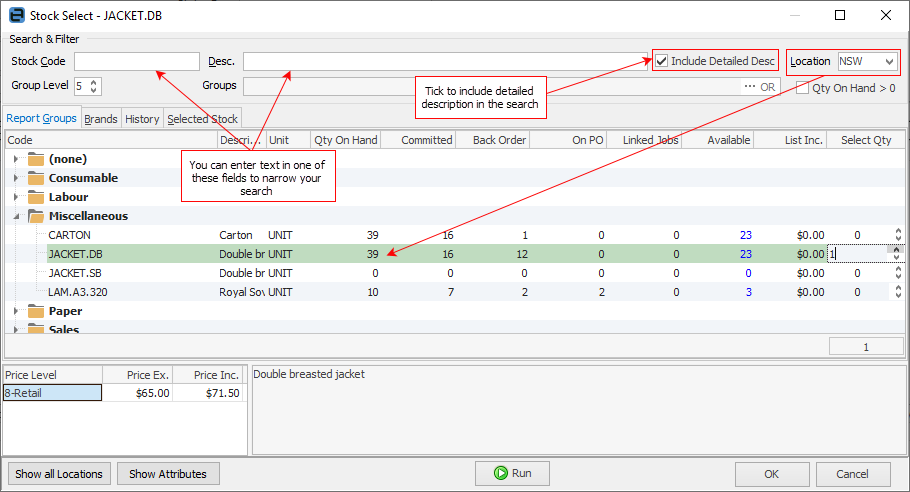Open the Selected Stock tab

203,119
